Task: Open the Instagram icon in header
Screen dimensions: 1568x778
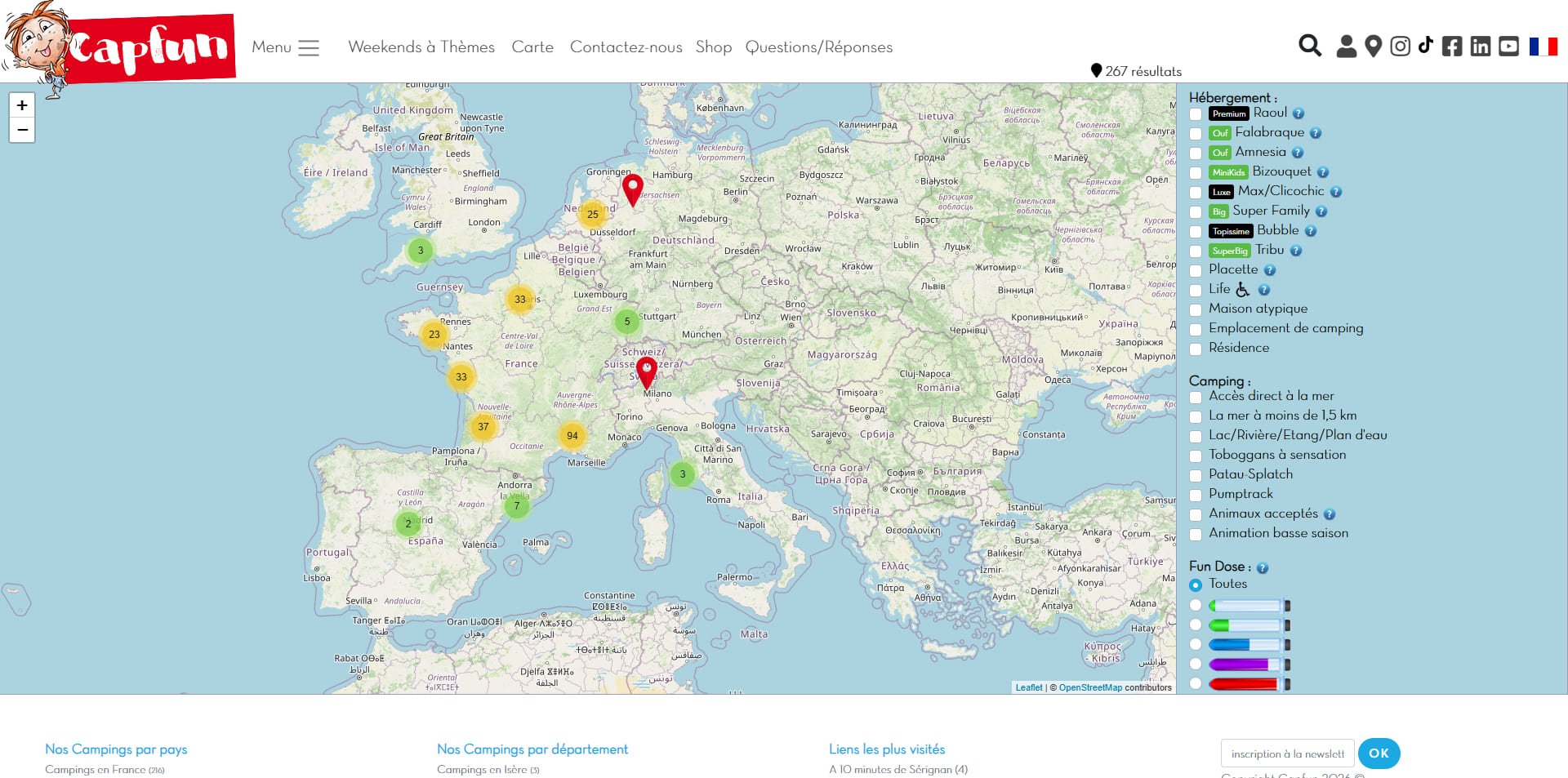Action: pyautogui.click(x=1400, y=47)
